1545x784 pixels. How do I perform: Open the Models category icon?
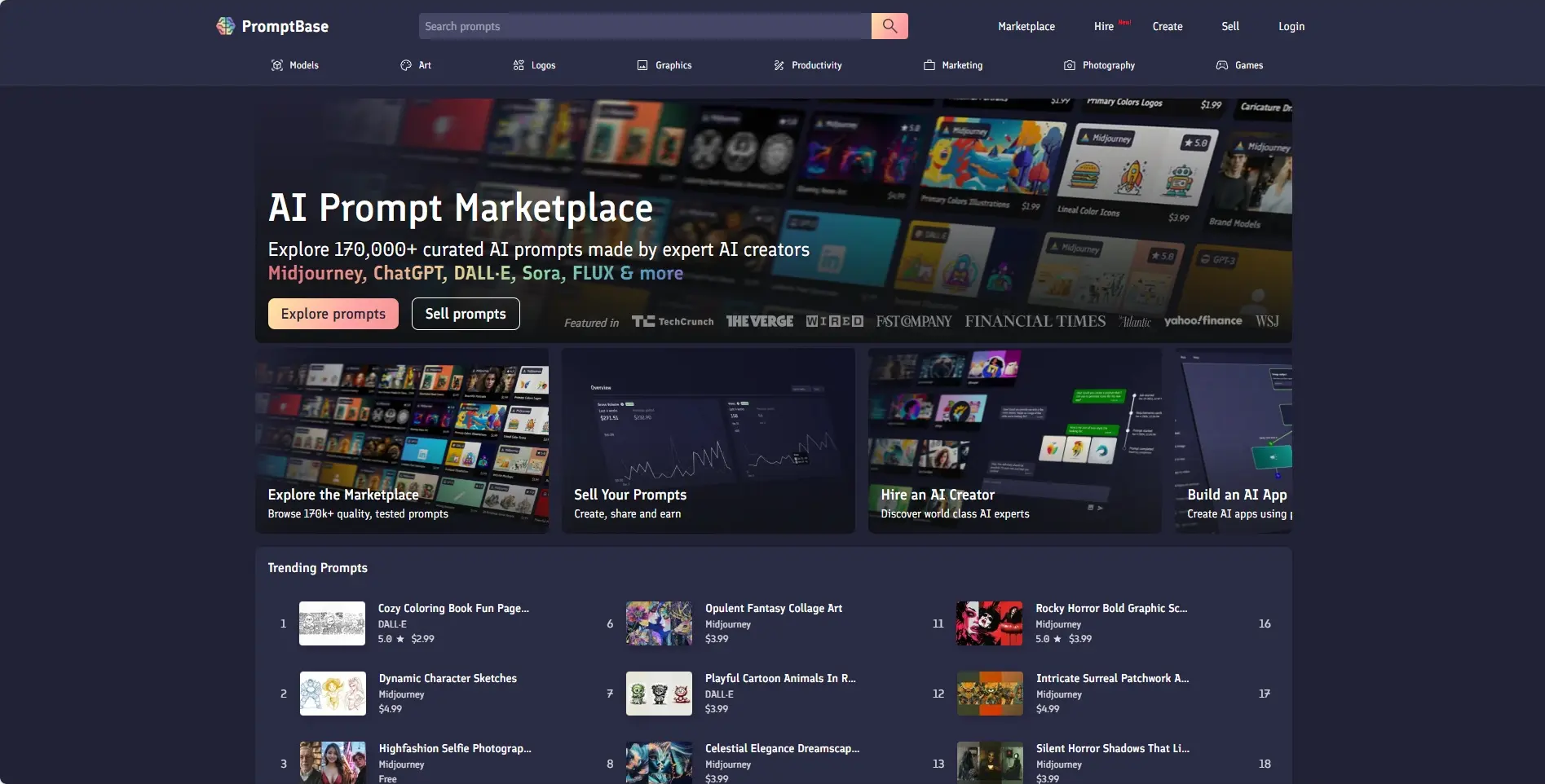coord(277,65)
